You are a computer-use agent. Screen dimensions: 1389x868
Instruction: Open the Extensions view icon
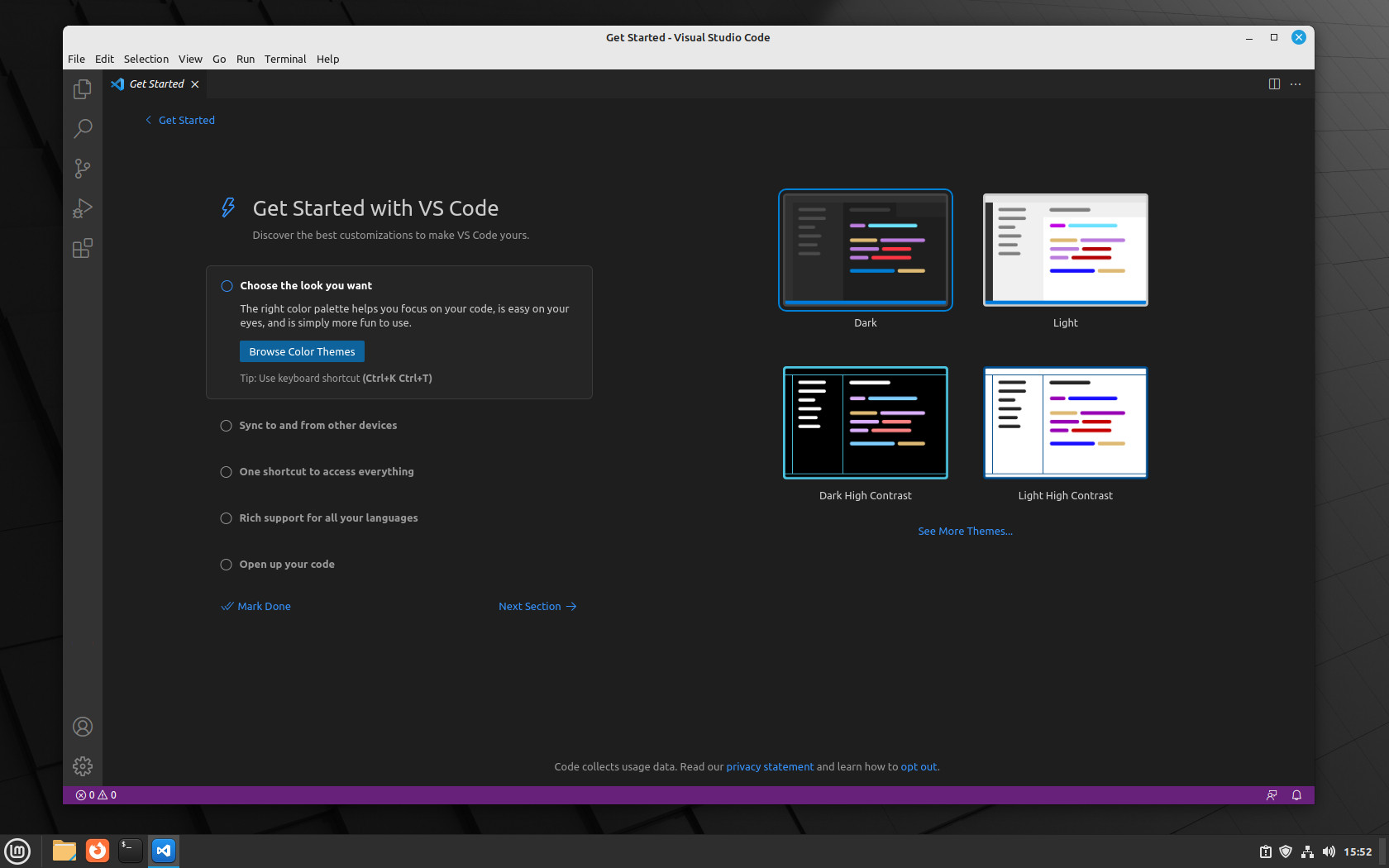(x=83, y=248)
